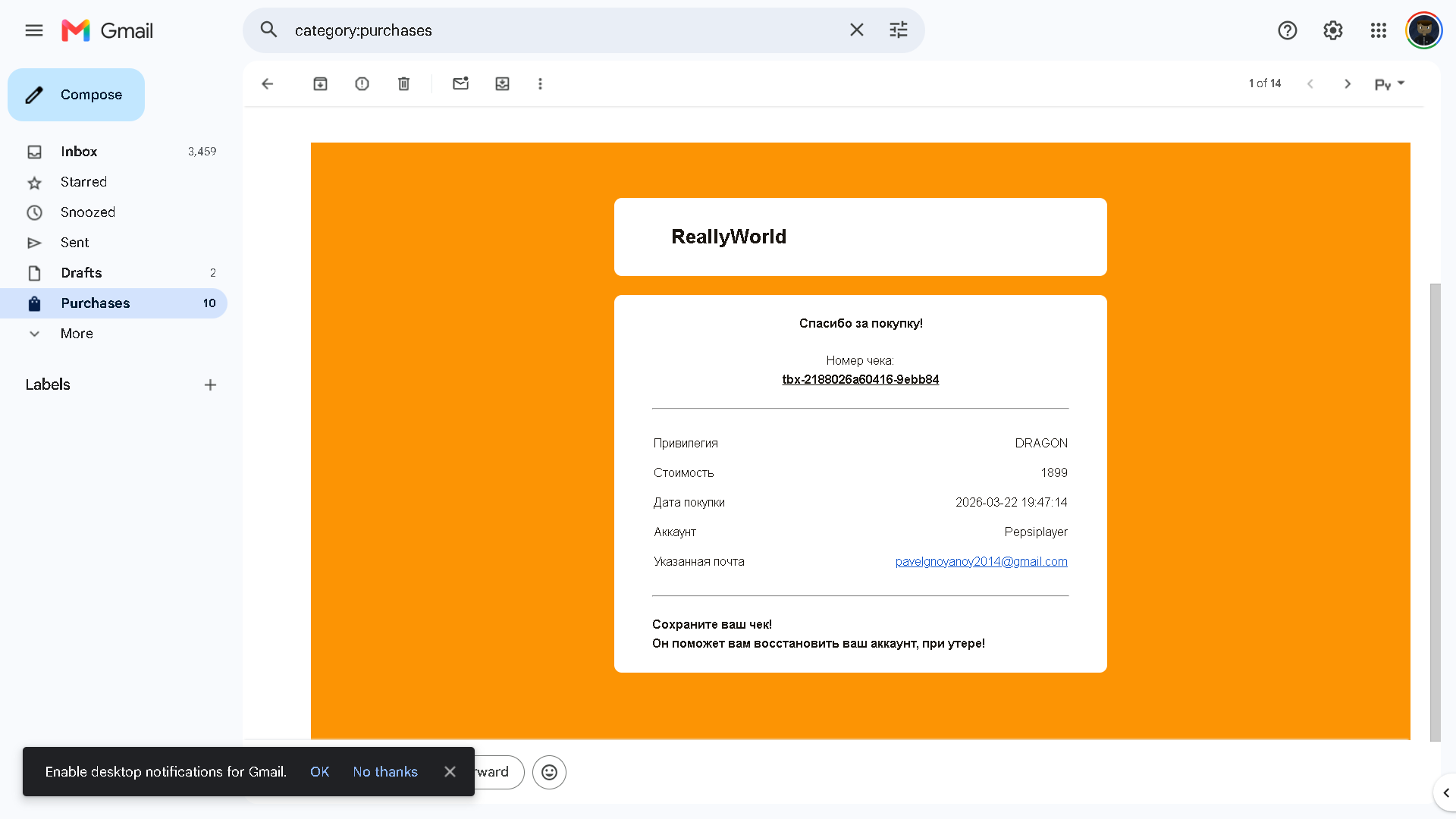Click the 'Спасибо за покупку!' text
Image resolution: width=1456 pixels, height=819 pixels.
(861, 324)
